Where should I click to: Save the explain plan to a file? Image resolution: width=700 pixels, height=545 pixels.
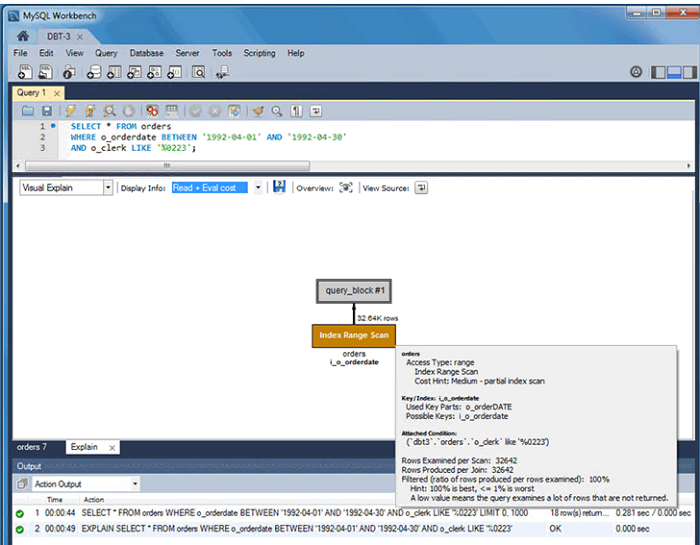point(279,187)
